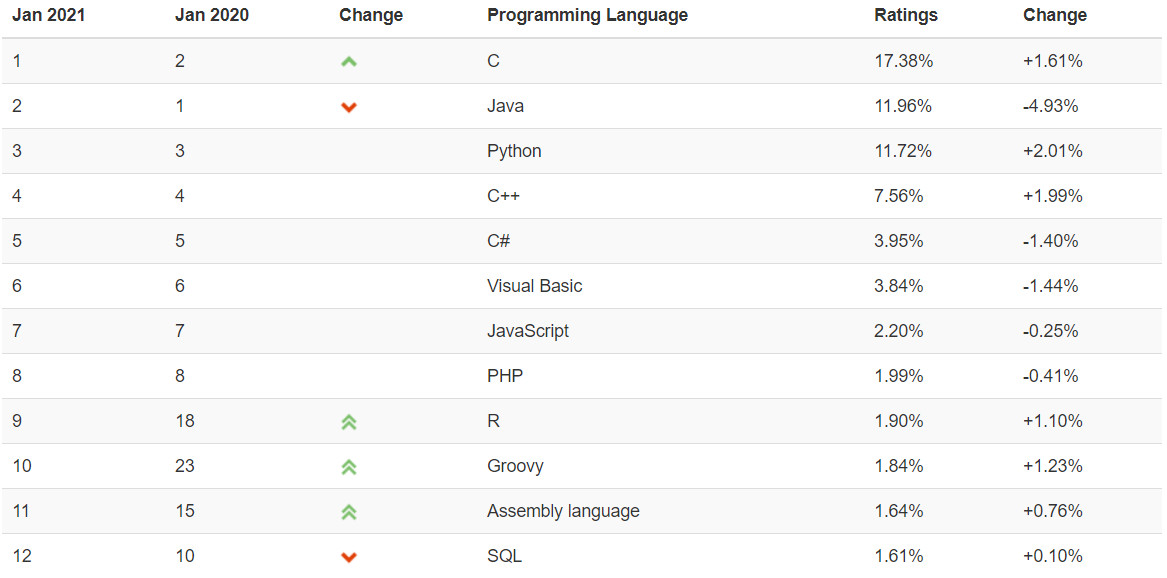This screenshot has height=578, width=1167.
Task: Click the red down arrow beside SQL
Action: click(348, 557)
